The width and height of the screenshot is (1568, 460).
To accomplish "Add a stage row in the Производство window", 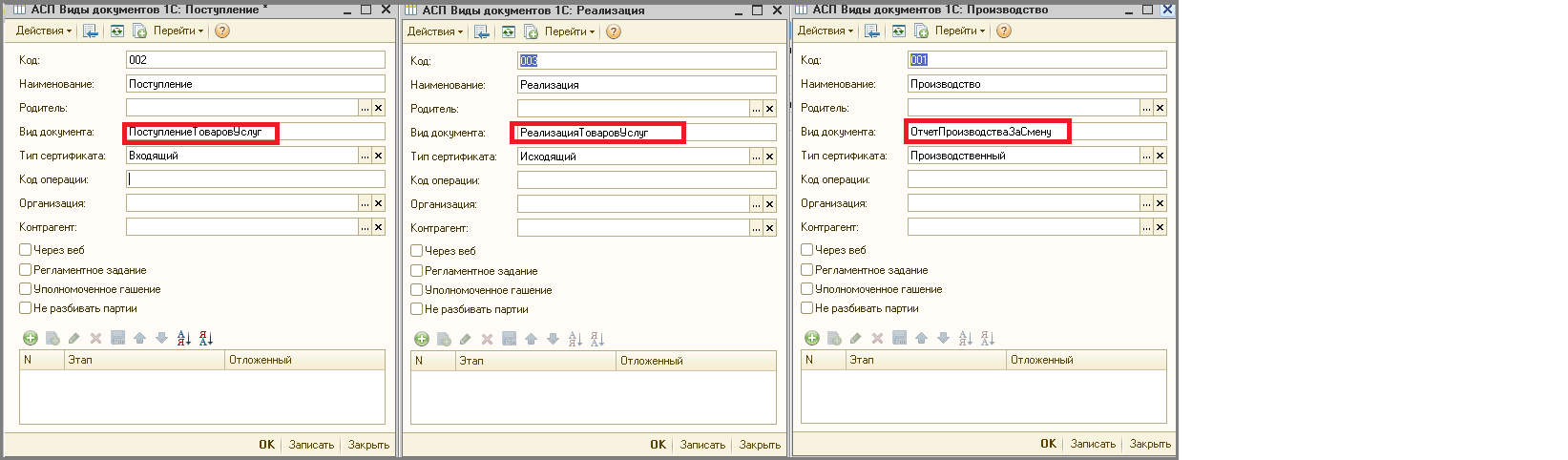I will coord(812,338).
